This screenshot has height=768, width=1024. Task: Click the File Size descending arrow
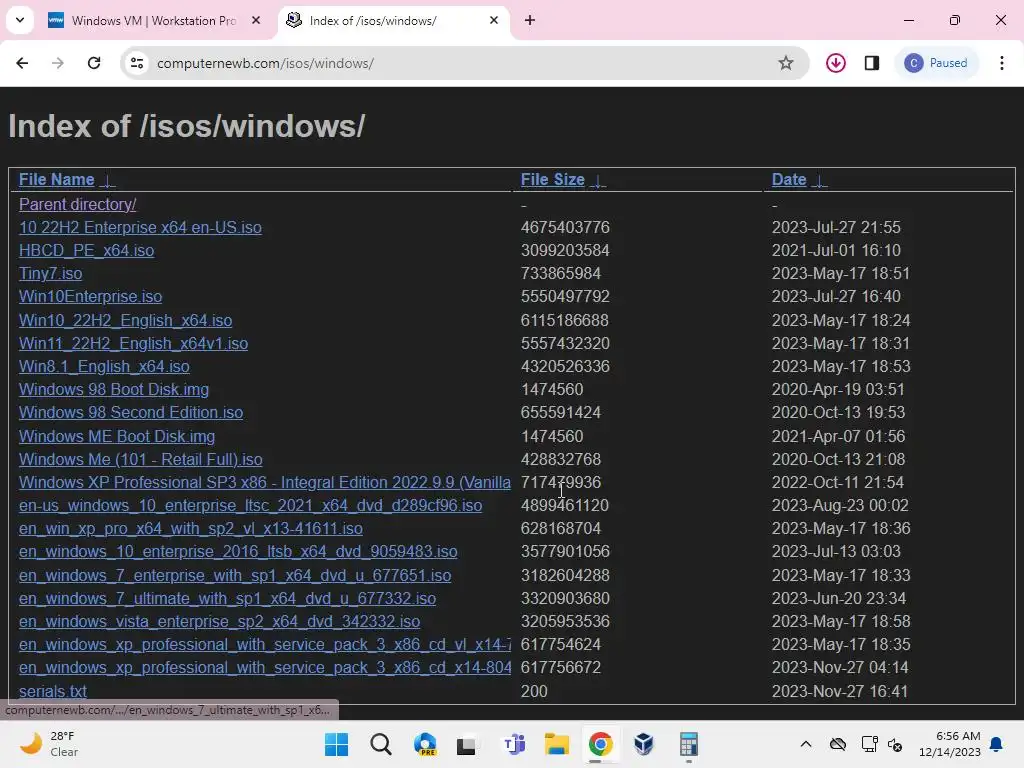(x=598, y=181)
